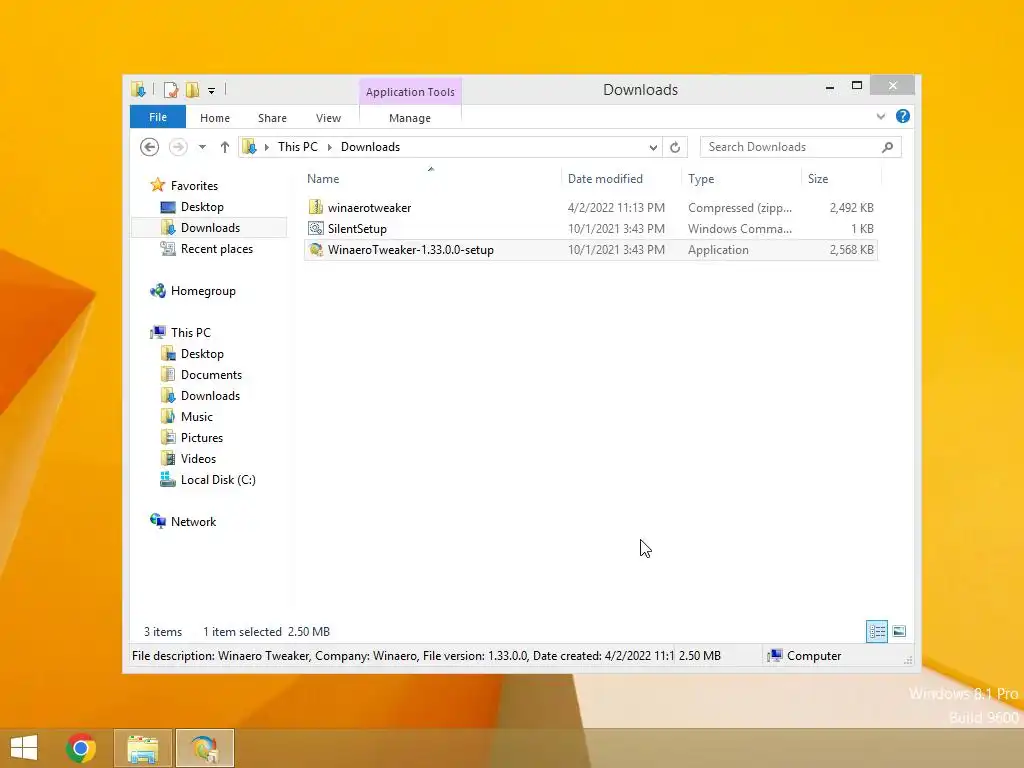
Task: Go up one level with Up arrow
Action: pyautogui.click(x=225, y=147)
